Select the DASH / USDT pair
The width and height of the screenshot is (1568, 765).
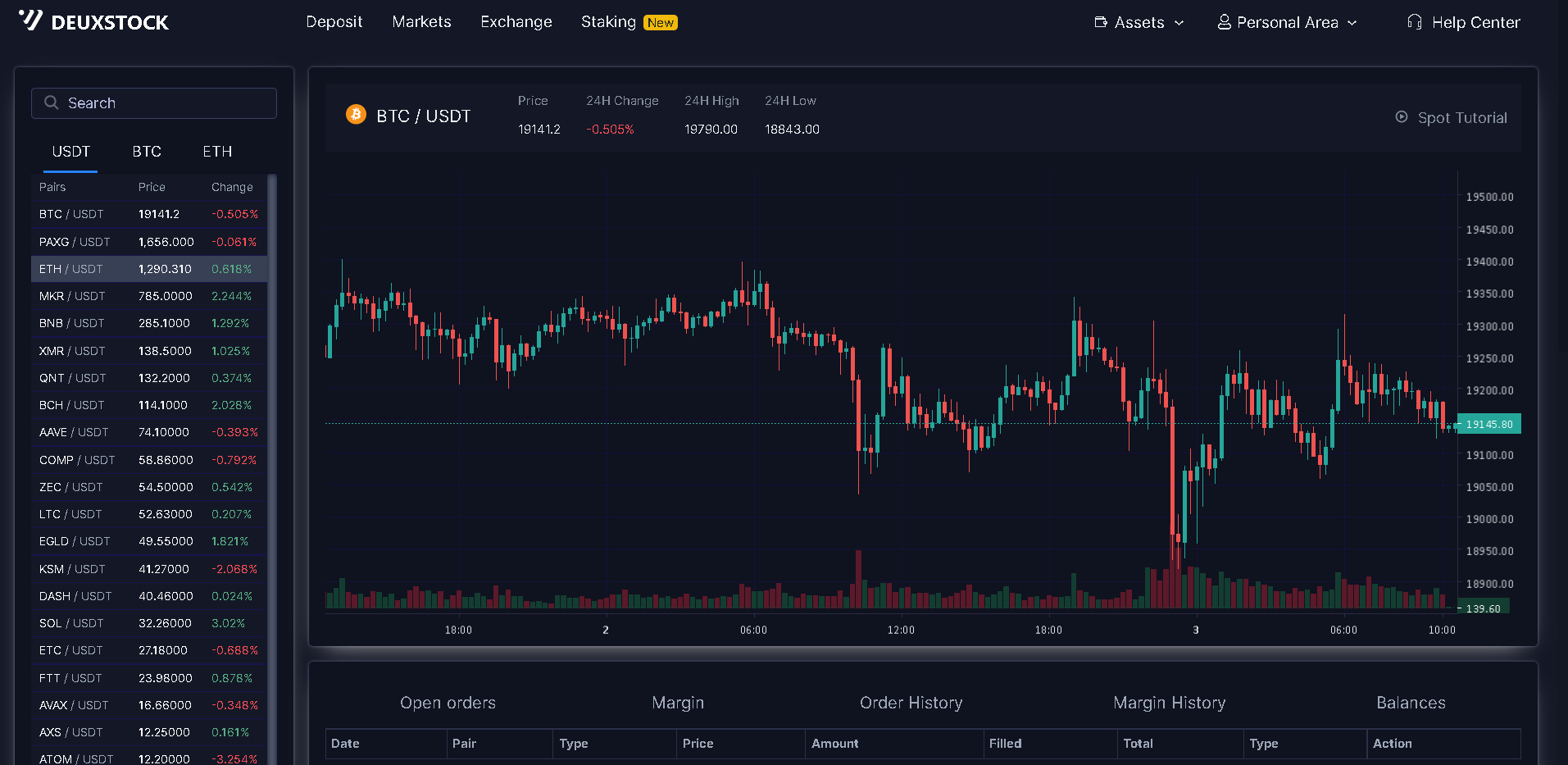(x=149, y=596)
